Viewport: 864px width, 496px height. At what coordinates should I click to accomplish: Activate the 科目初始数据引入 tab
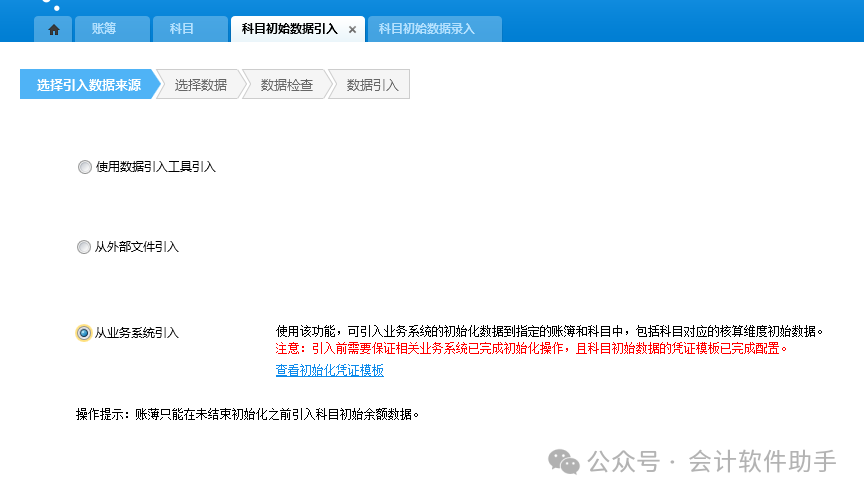291,29
